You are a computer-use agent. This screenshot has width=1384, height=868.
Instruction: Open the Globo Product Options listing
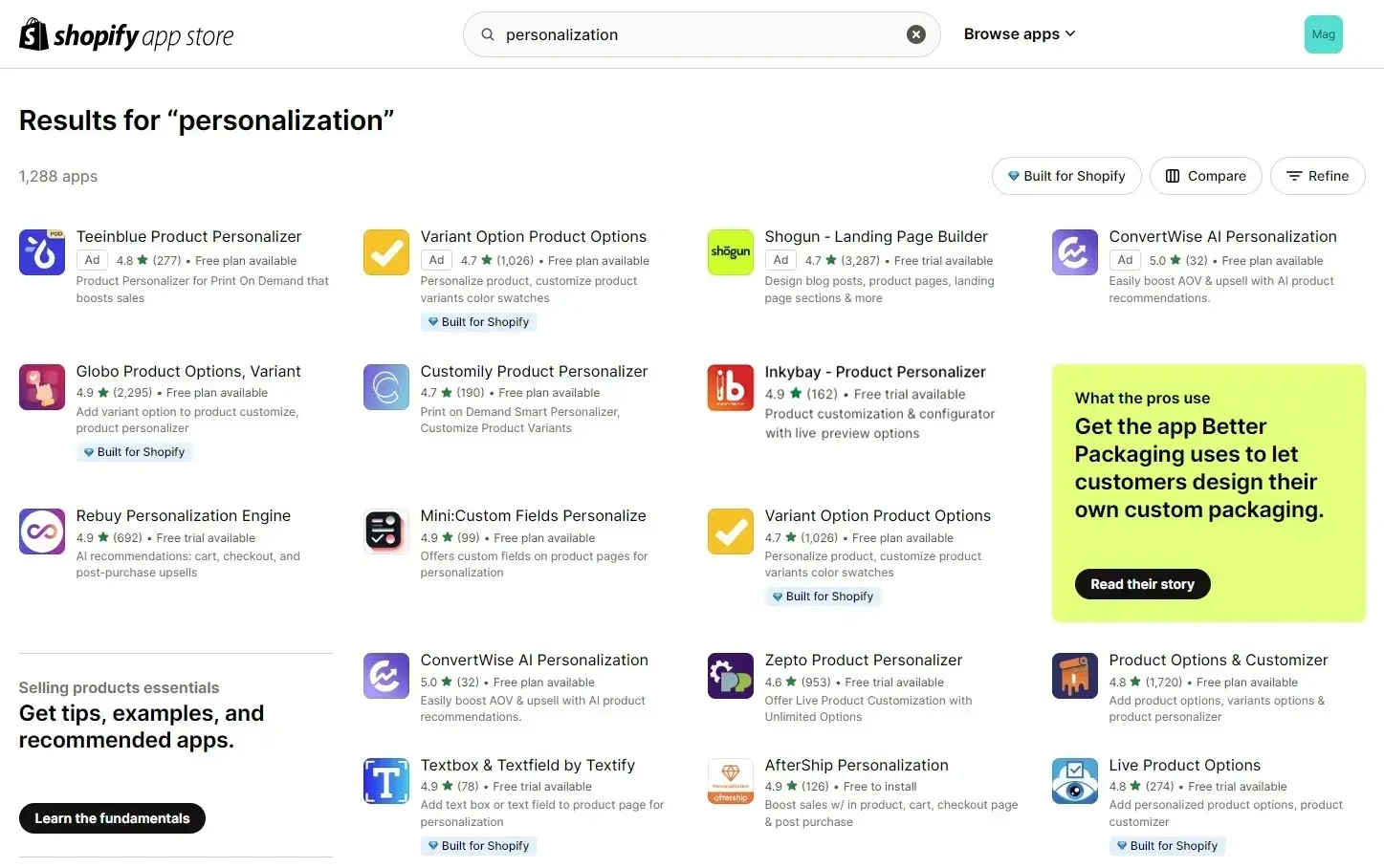[x=188, y=371]
